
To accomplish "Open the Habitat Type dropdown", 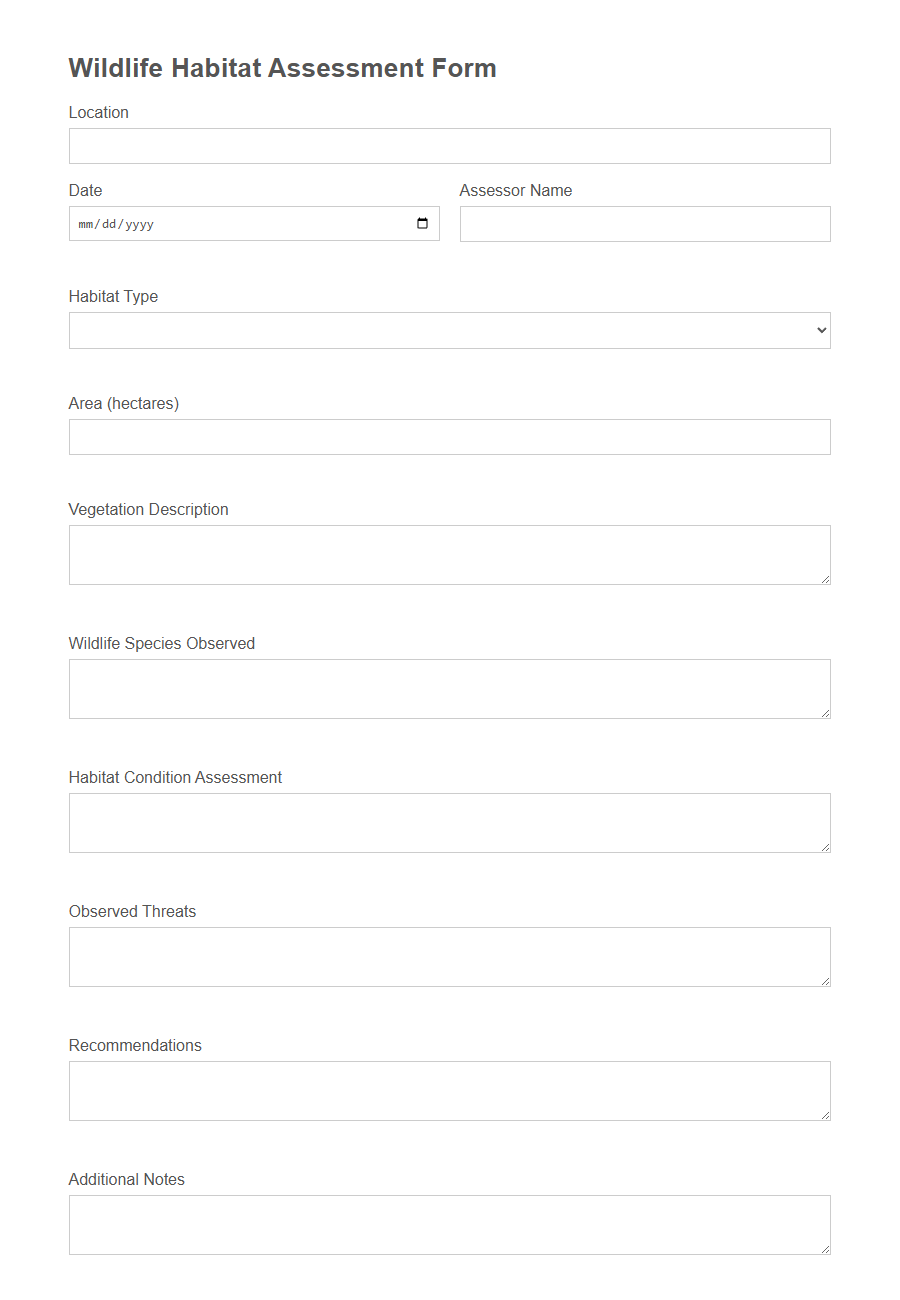I will 450,330.
